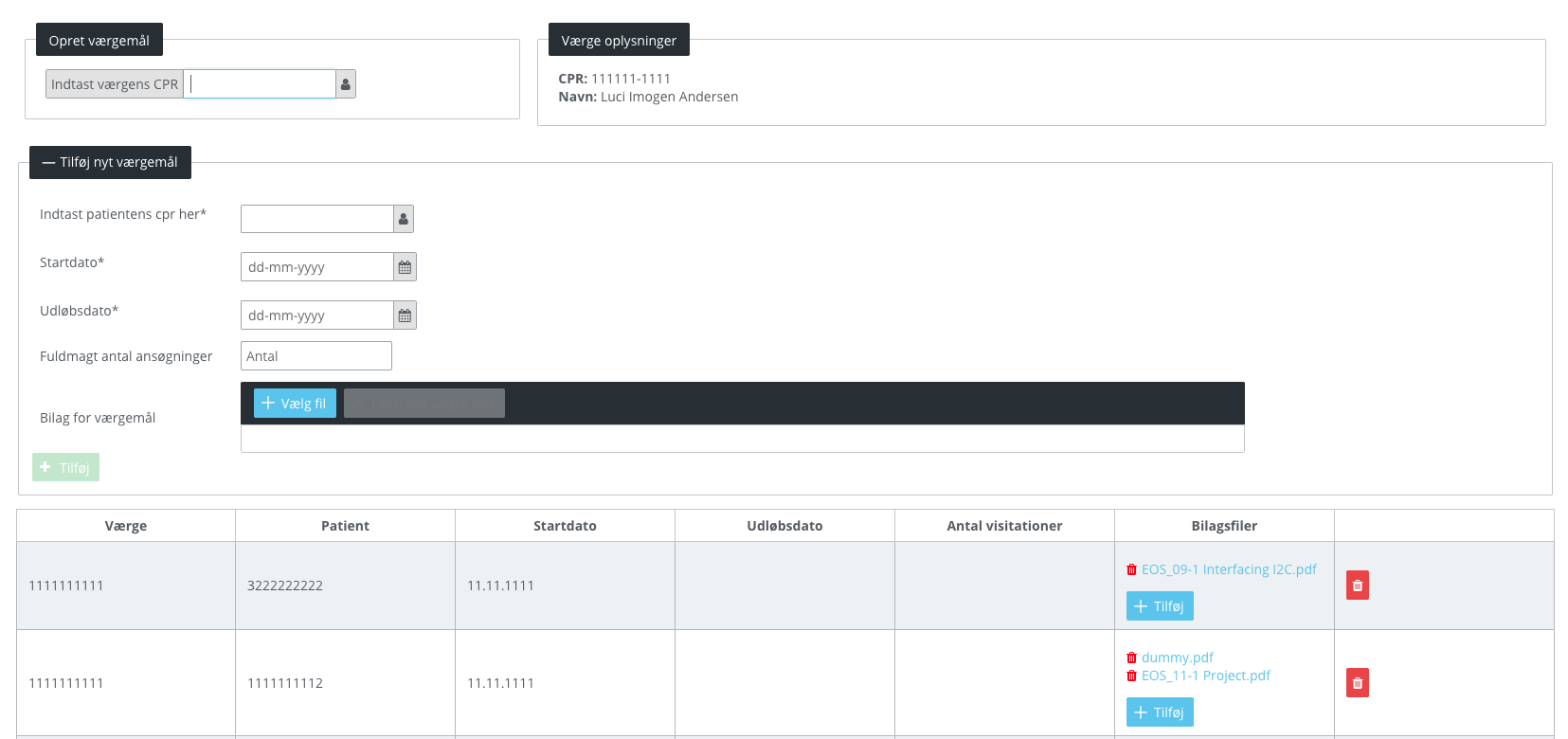Image resolution: width=1568 pixels, height=739 pixels.
Task: Click Tilføj under EOS_11-1 Project.pdf
Action: click(1160, 712)
